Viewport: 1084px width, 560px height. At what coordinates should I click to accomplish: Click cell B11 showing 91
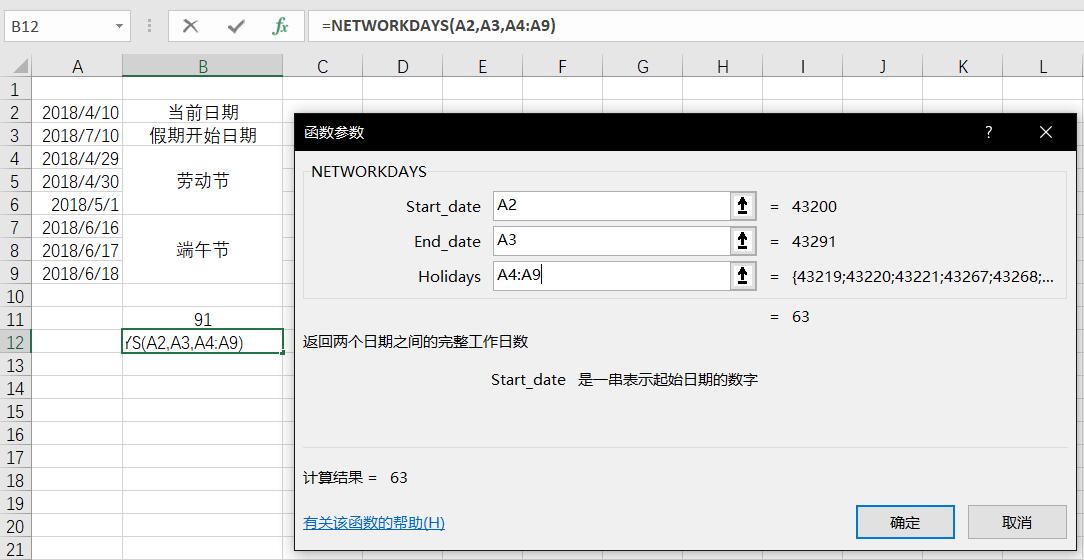pyautogui.click(x=203, y=319)
